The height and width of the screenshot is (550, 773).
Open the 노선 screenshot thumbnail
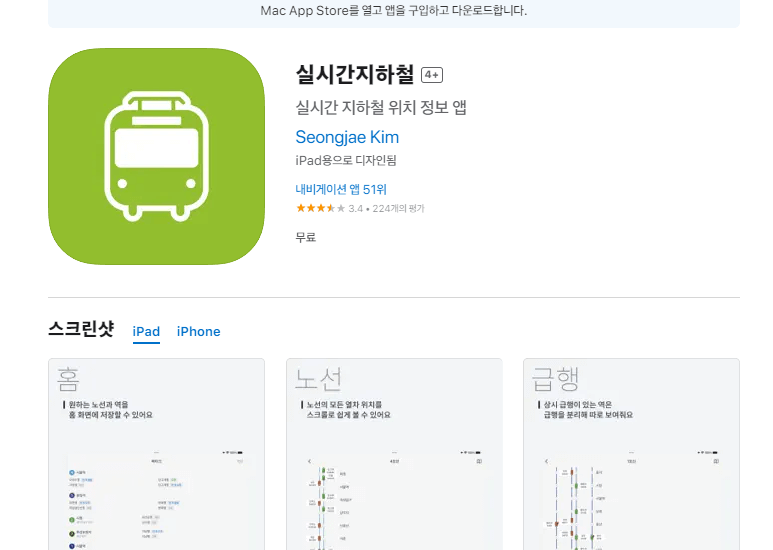pos(394,454)
